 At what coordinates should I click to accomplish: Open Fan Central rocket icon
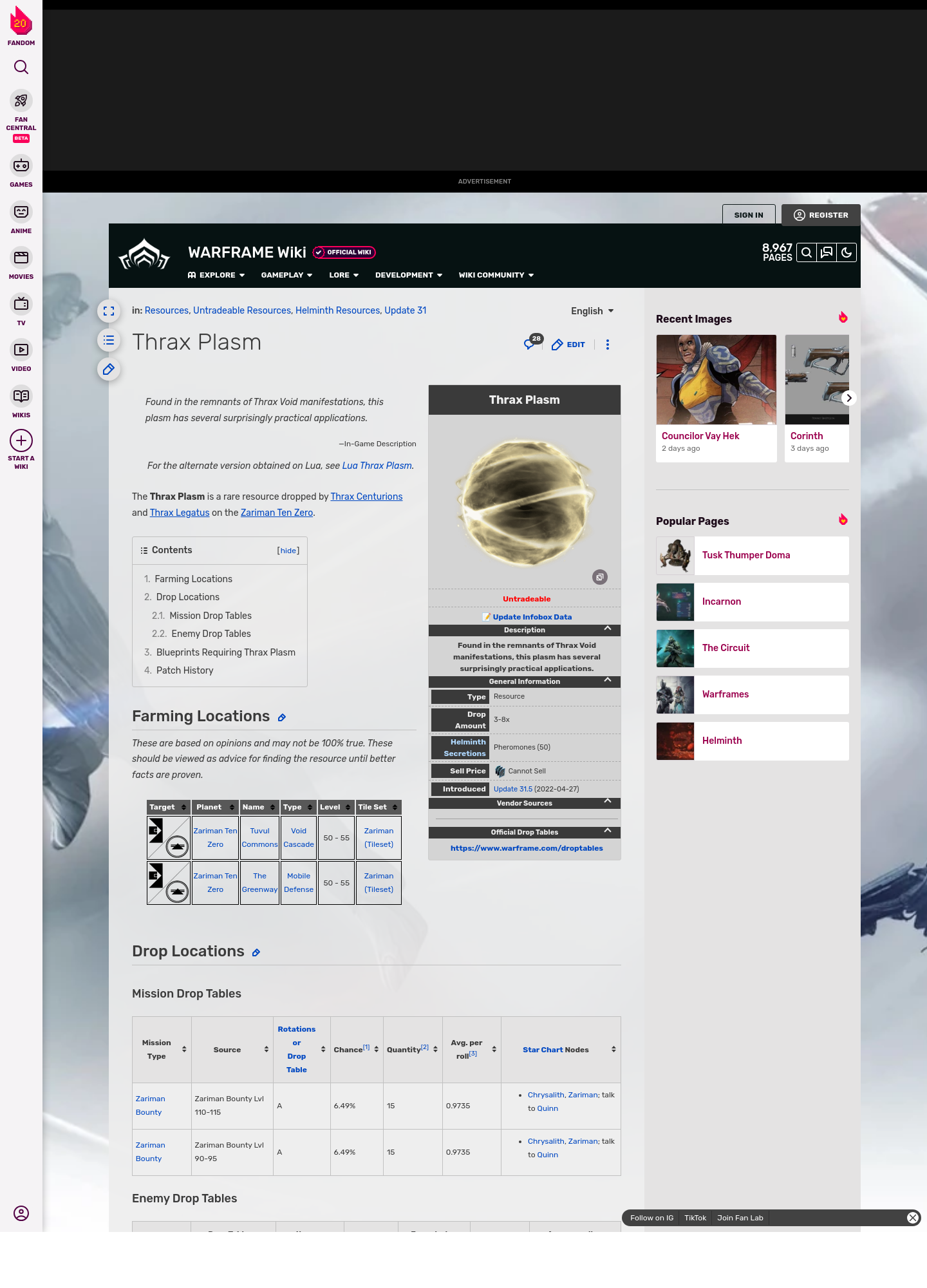click(21, 101)
